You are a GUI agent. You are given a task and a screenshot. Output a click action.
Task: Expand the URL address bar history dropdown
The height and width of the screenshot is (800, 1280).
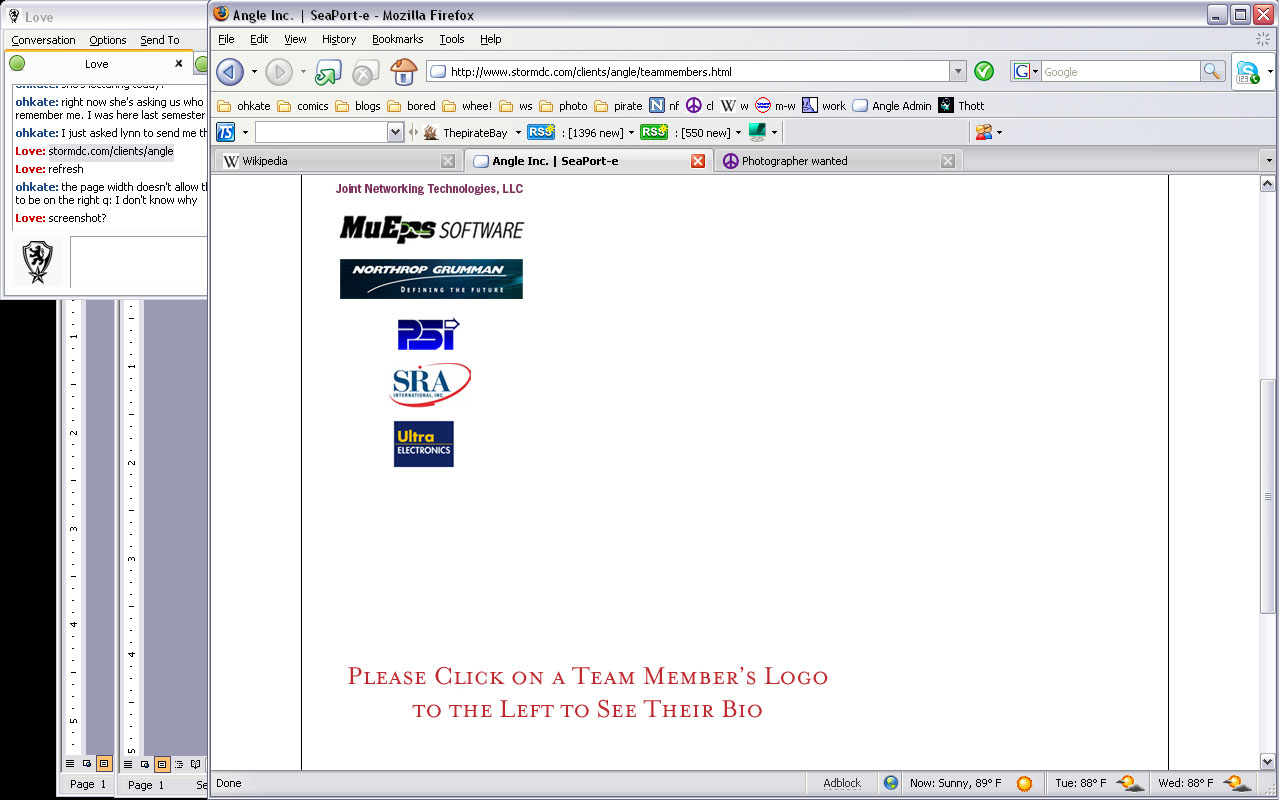pos(958,71)
